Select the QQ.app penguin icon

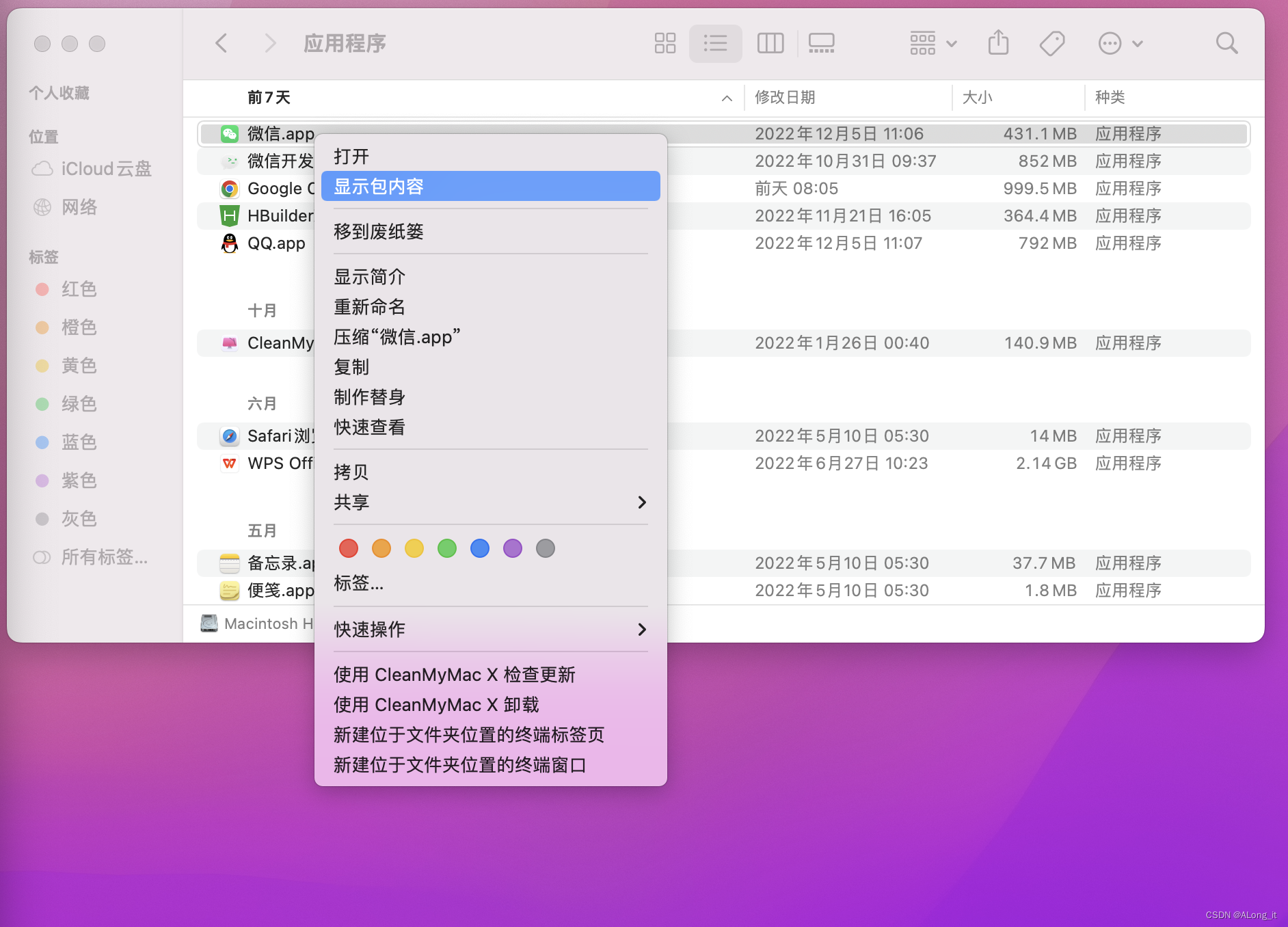pos(230,243)
